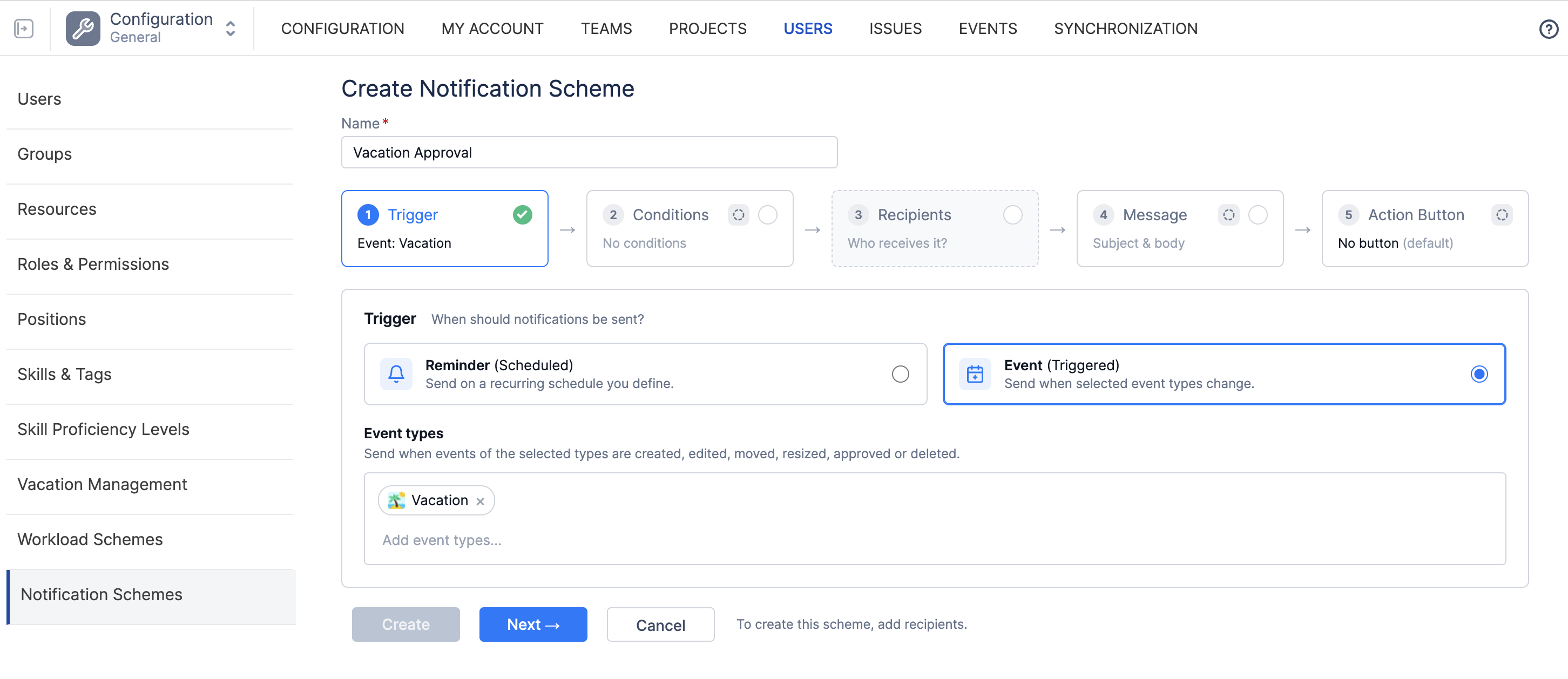The width and height of the screenshot is (1568, 679).
Task: Expand the Configuration General switcher
Action: 230,29
